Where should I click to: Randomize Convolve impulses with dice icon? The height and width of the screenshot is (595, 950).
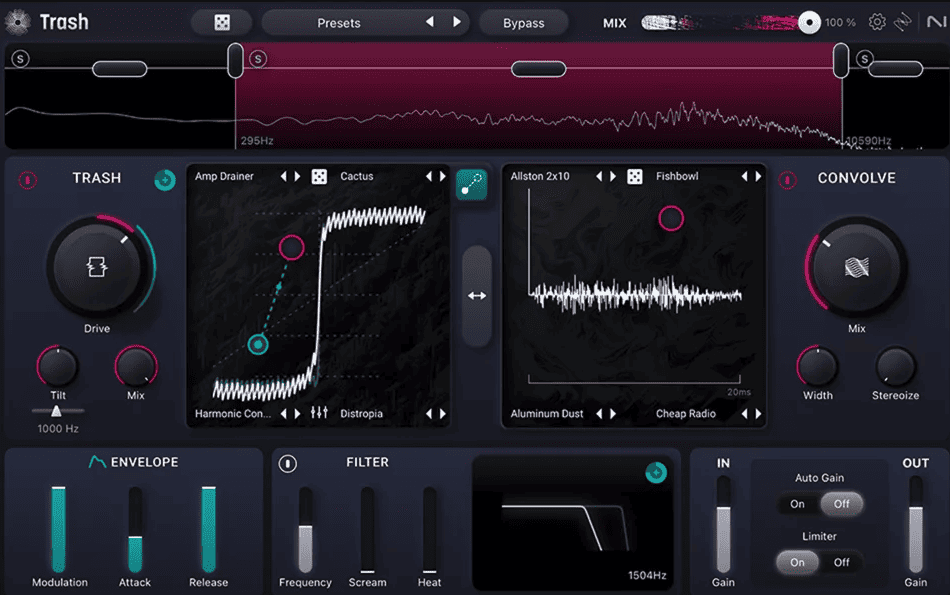pyautogui.click(x=634, y=177)
